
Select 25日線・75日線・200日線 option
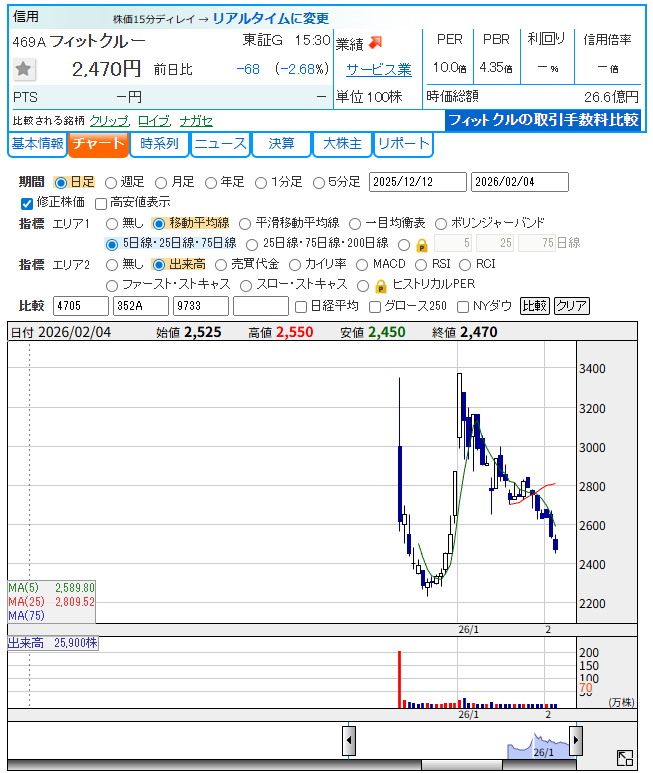252,244
